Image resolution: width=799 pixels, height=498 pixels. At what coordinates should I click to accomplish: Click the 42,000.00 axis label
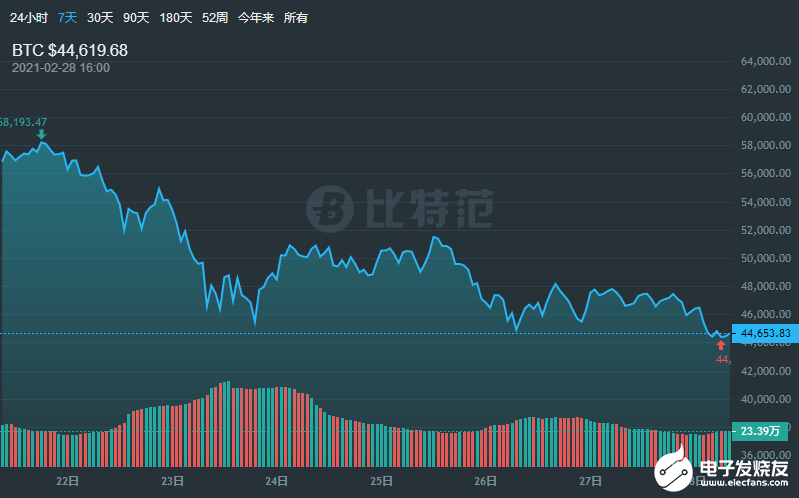[766, 371]
